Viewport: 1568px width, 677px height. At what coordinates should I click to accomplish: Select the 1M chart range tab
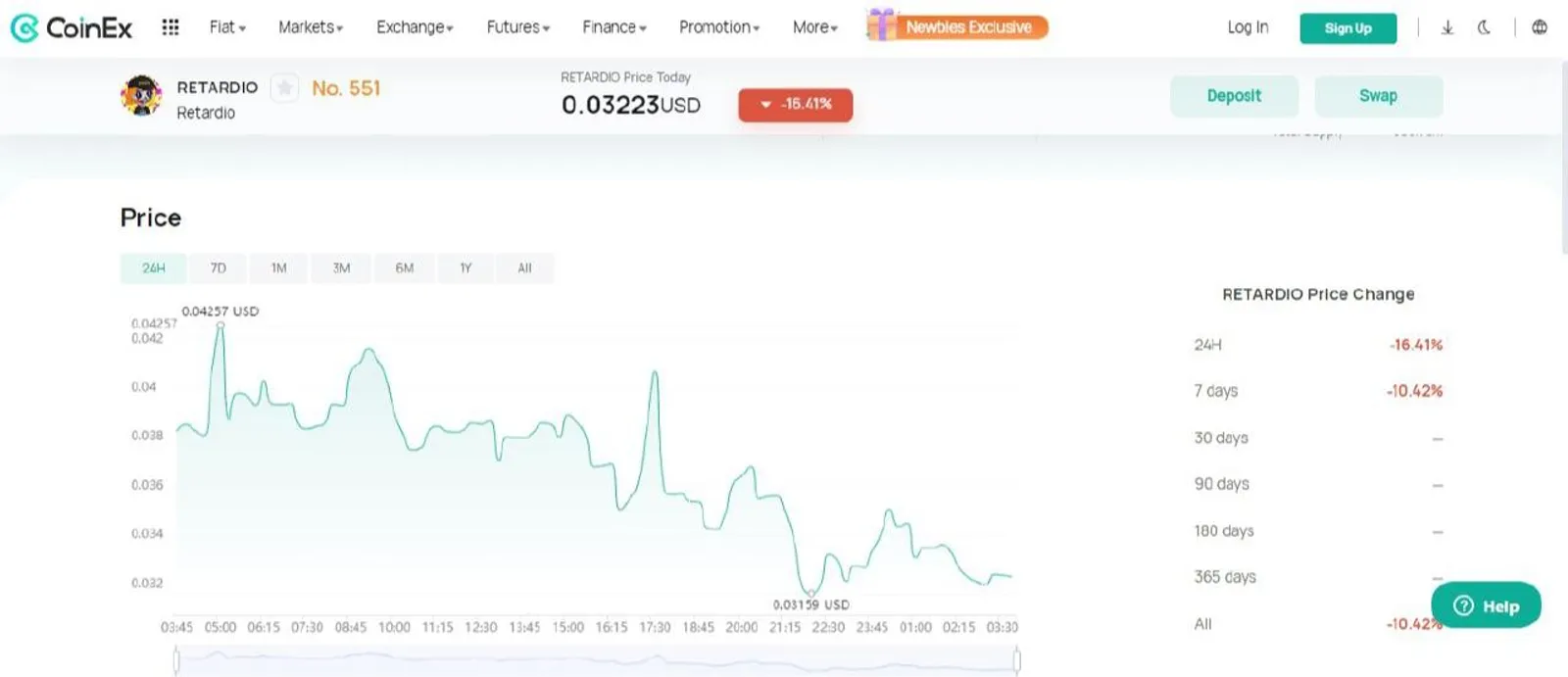(x=279, y=268)
